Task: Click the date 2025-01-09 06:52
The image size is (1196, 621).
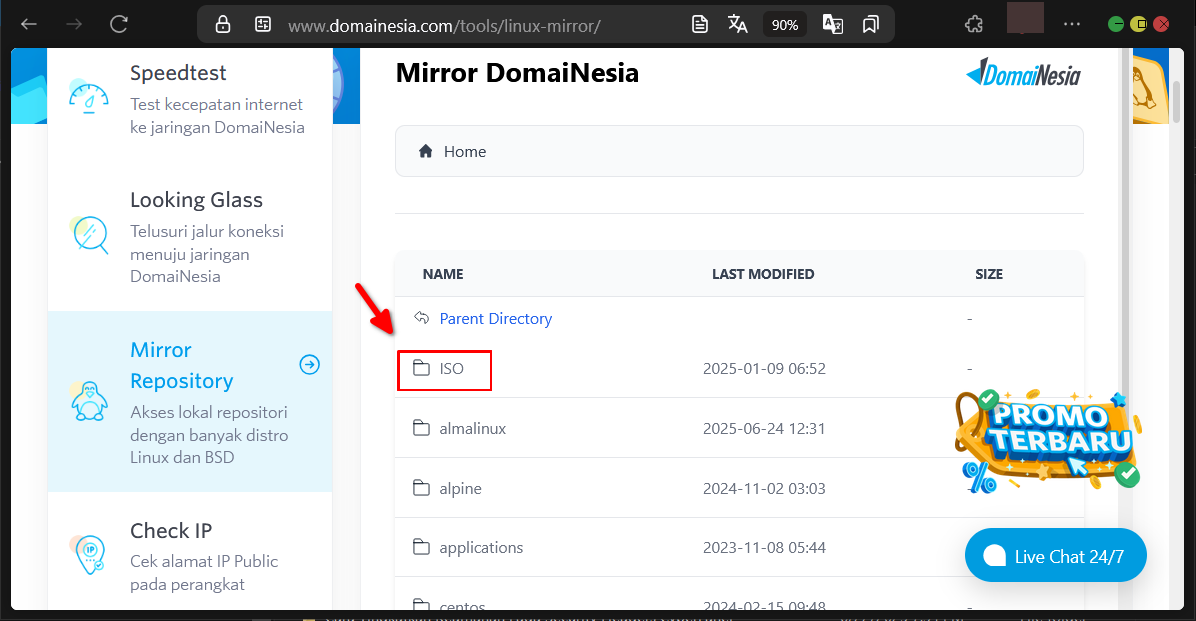Action: click(x=764, y=368)
